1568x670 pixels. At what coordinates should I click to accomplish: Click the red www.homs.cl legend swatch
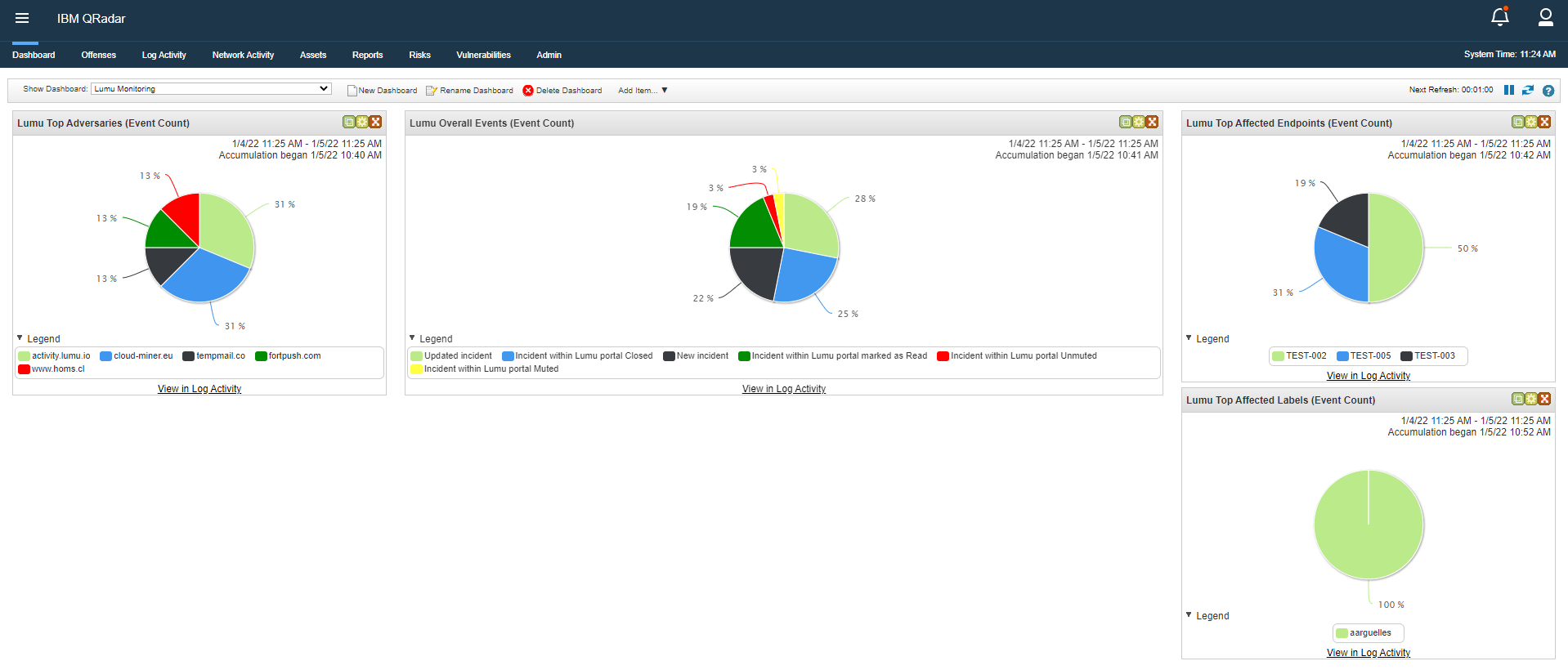pyautogui.click(x=24, y=369)
